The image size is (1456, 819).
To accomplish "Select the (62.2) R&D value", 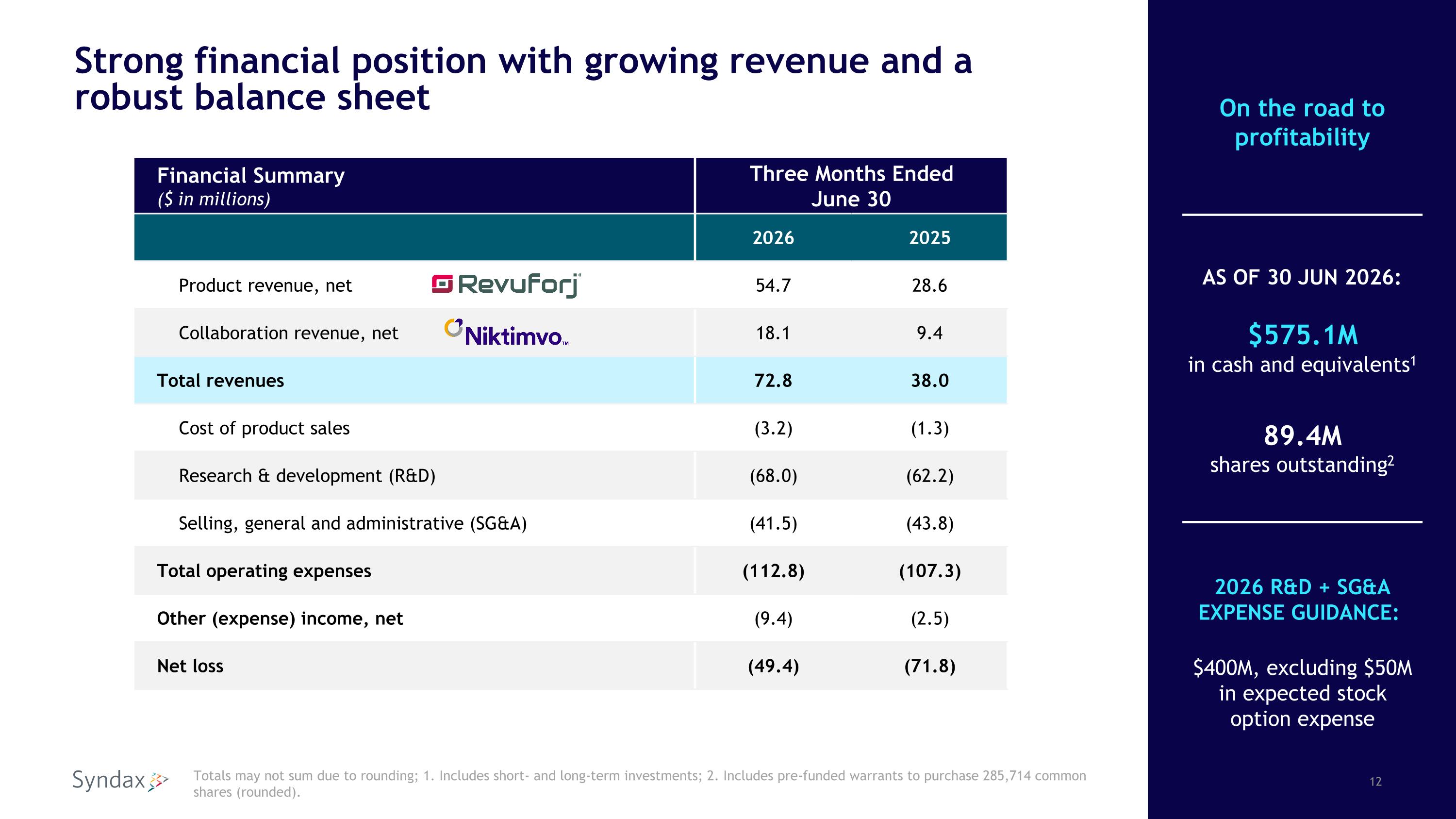I will [930, 476].
